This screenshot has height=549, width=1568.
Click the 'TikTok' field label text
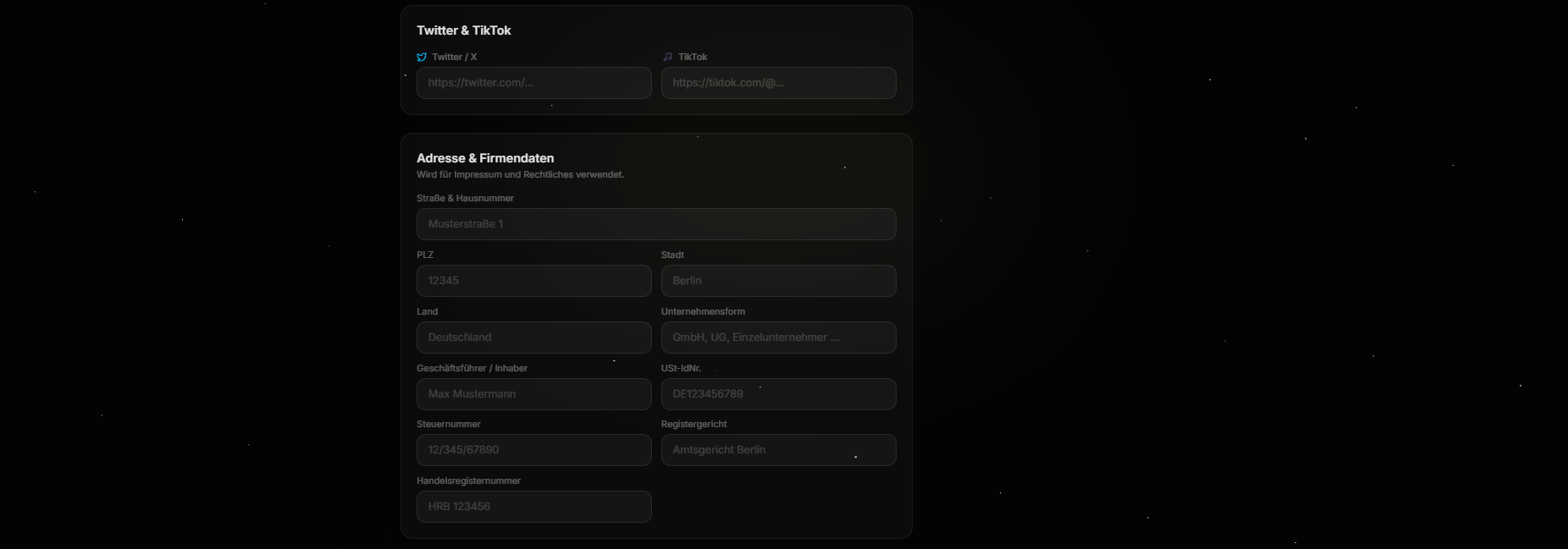click(693, 58)
